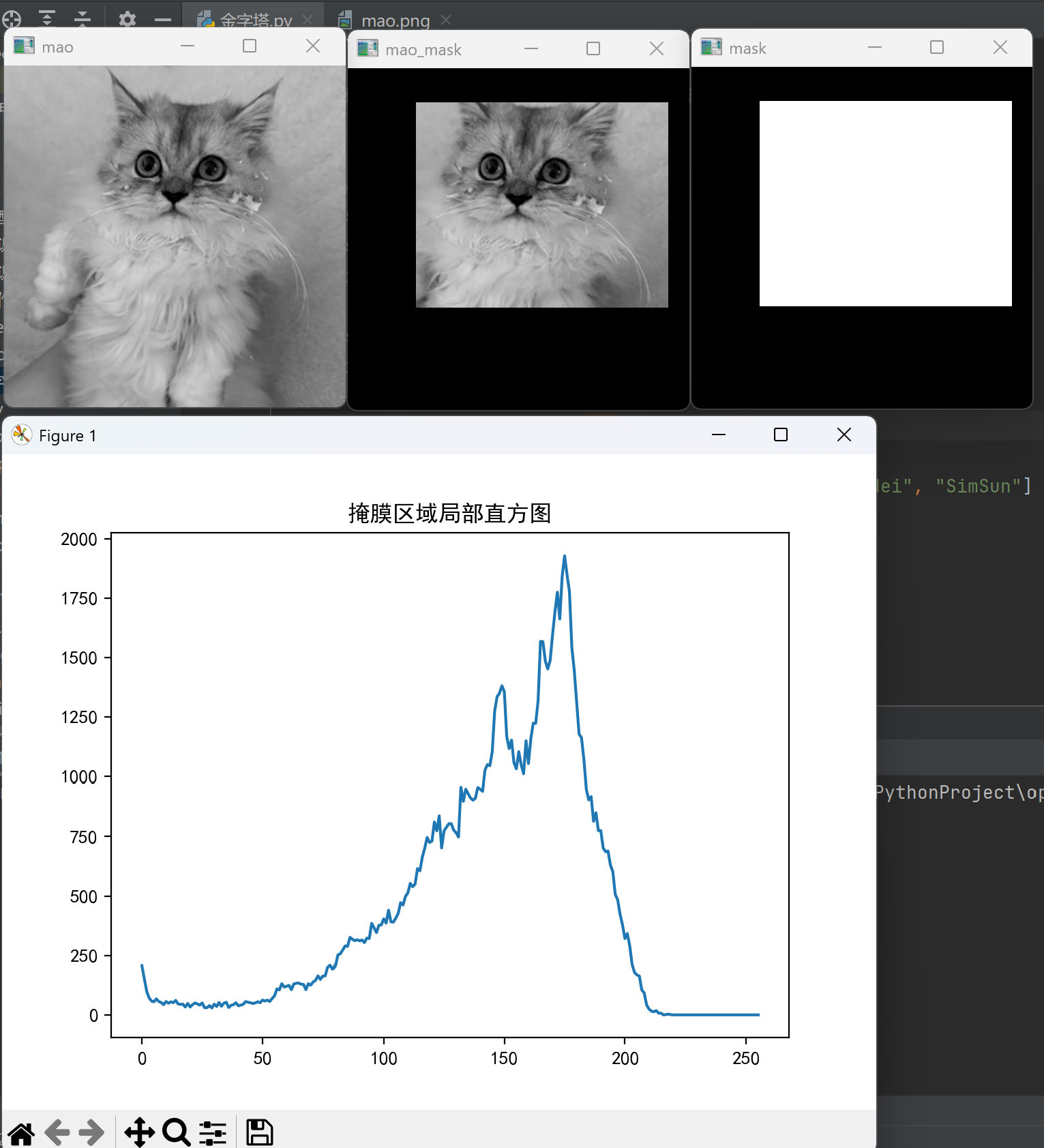Click the Figure 1 title bar text

68,435
